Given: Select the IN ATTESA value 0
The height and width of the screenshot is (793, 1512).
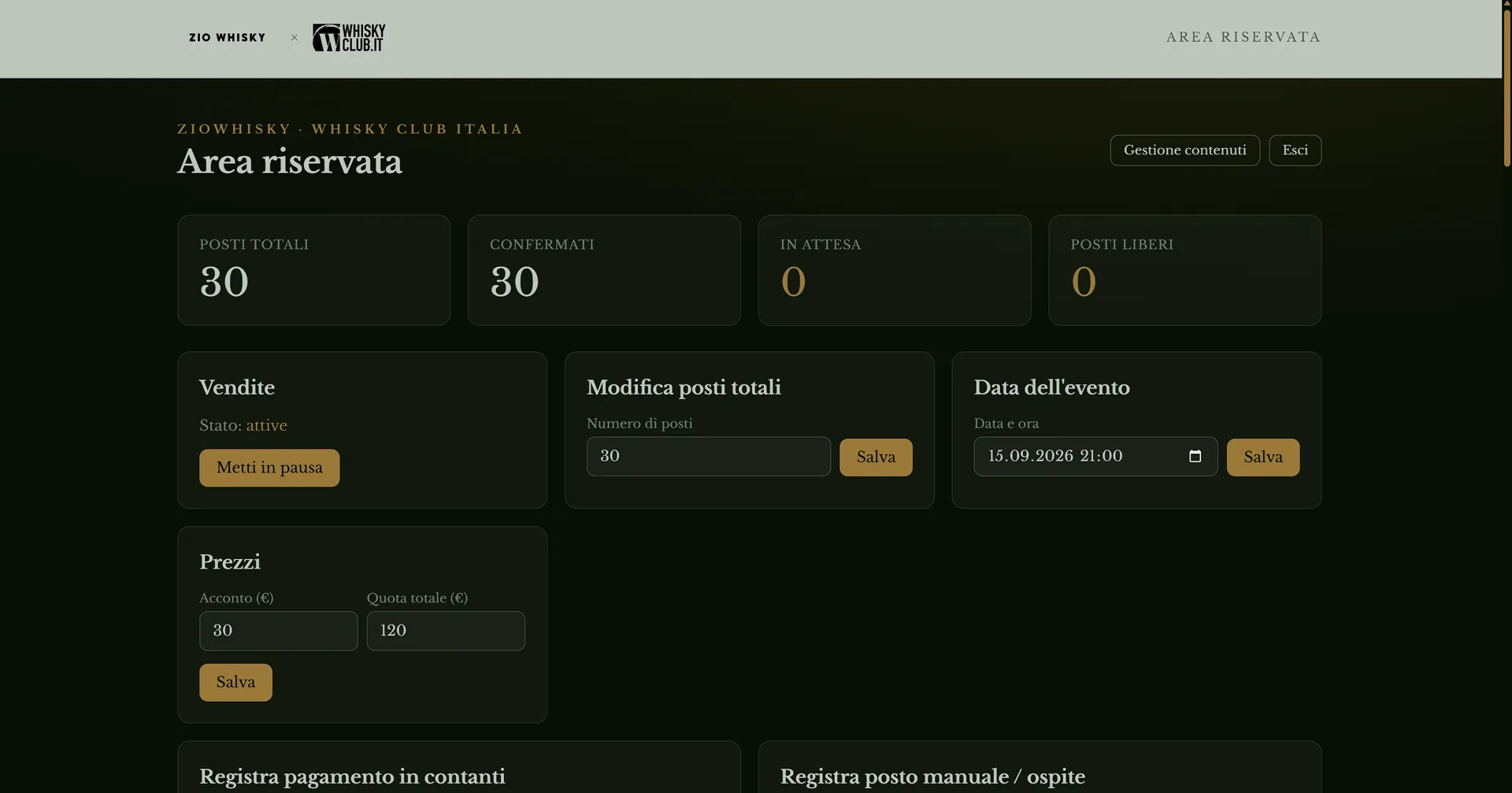Looking at the screenshot, I should [x=793, y=282].
